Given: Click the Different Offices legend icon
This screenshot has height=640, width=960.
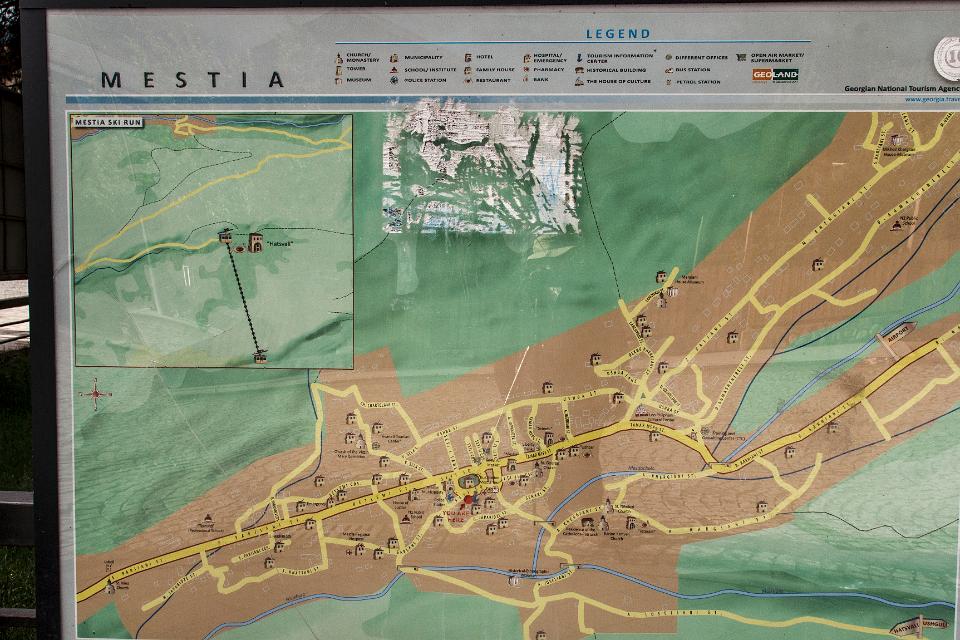Looking at the screenshot, I should [669, 57].
